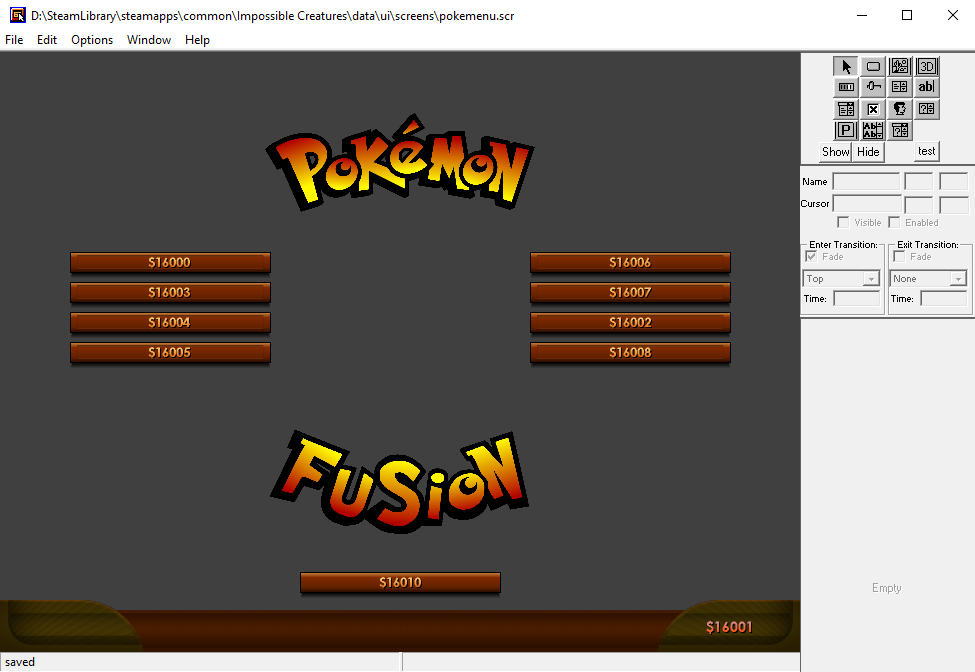The image size is (975, 672).
Task: Select the arrow pointer tool
Action: pyautogui.click(x=846, y=67)
